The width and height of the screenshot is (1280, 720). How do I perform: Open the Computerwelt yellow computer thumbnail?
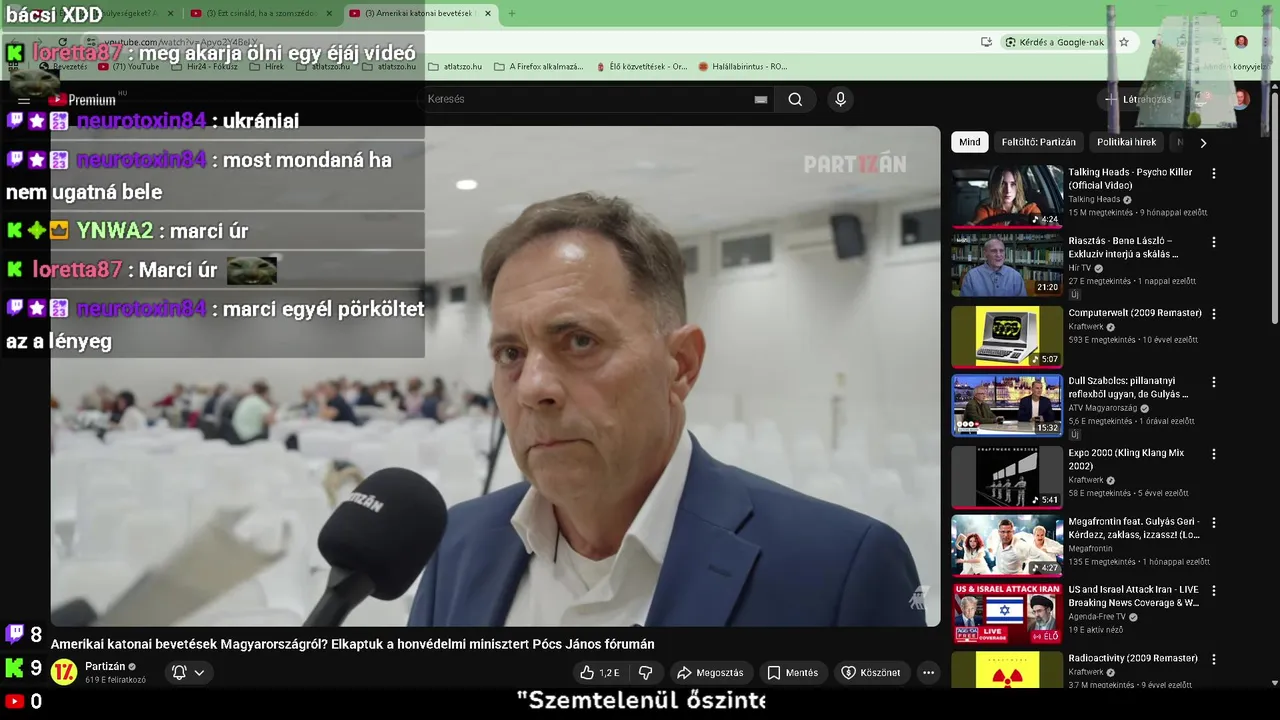pos(1007,336)
